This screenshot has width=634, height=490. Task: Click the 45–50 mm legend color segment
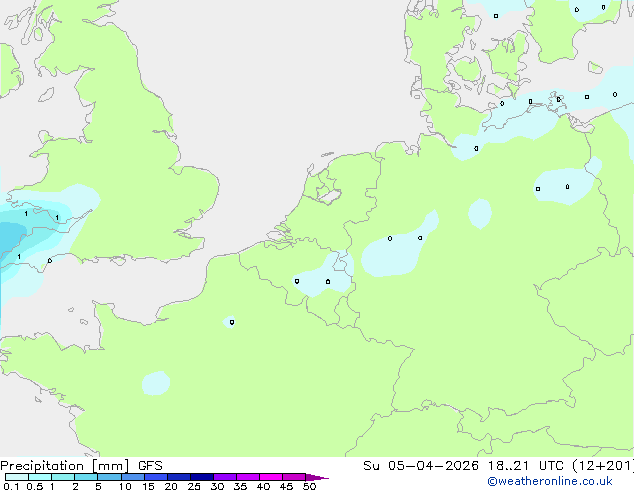tap(294, 477)
